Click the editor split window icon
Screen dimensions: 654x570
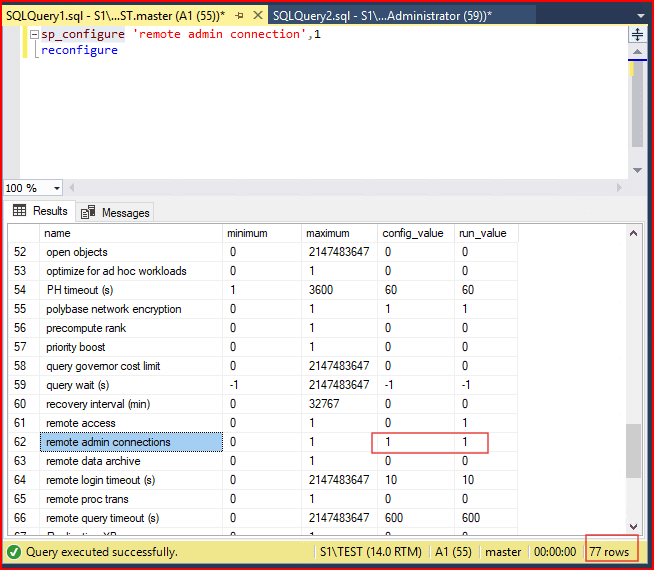(637, 34)
